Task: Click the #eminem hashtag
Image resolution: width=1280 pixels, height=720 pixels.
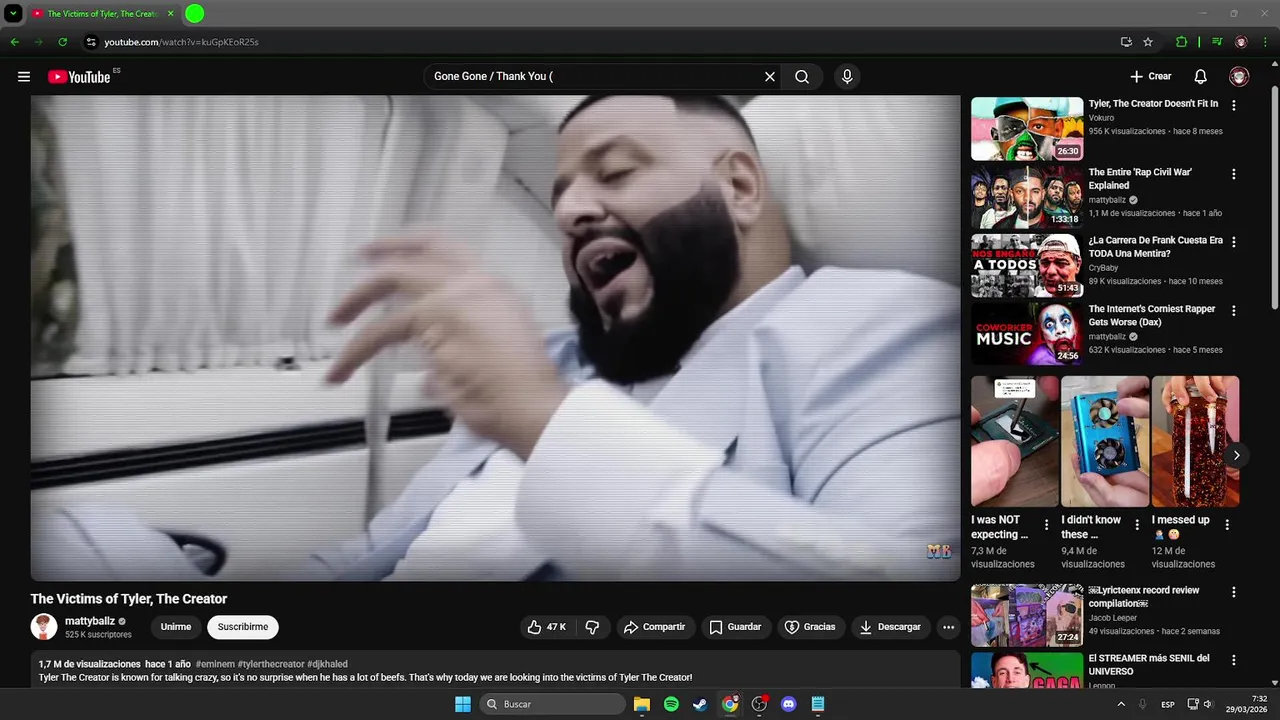Action: [215, 664]
